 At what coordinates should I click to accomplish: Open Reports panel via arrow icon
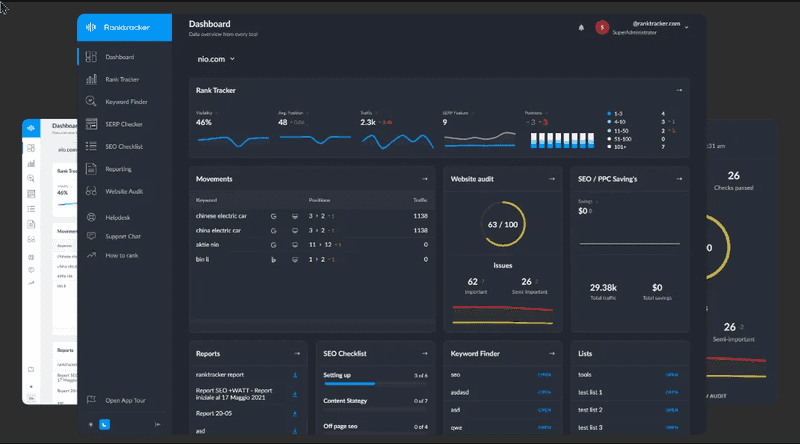coord(297,354)
